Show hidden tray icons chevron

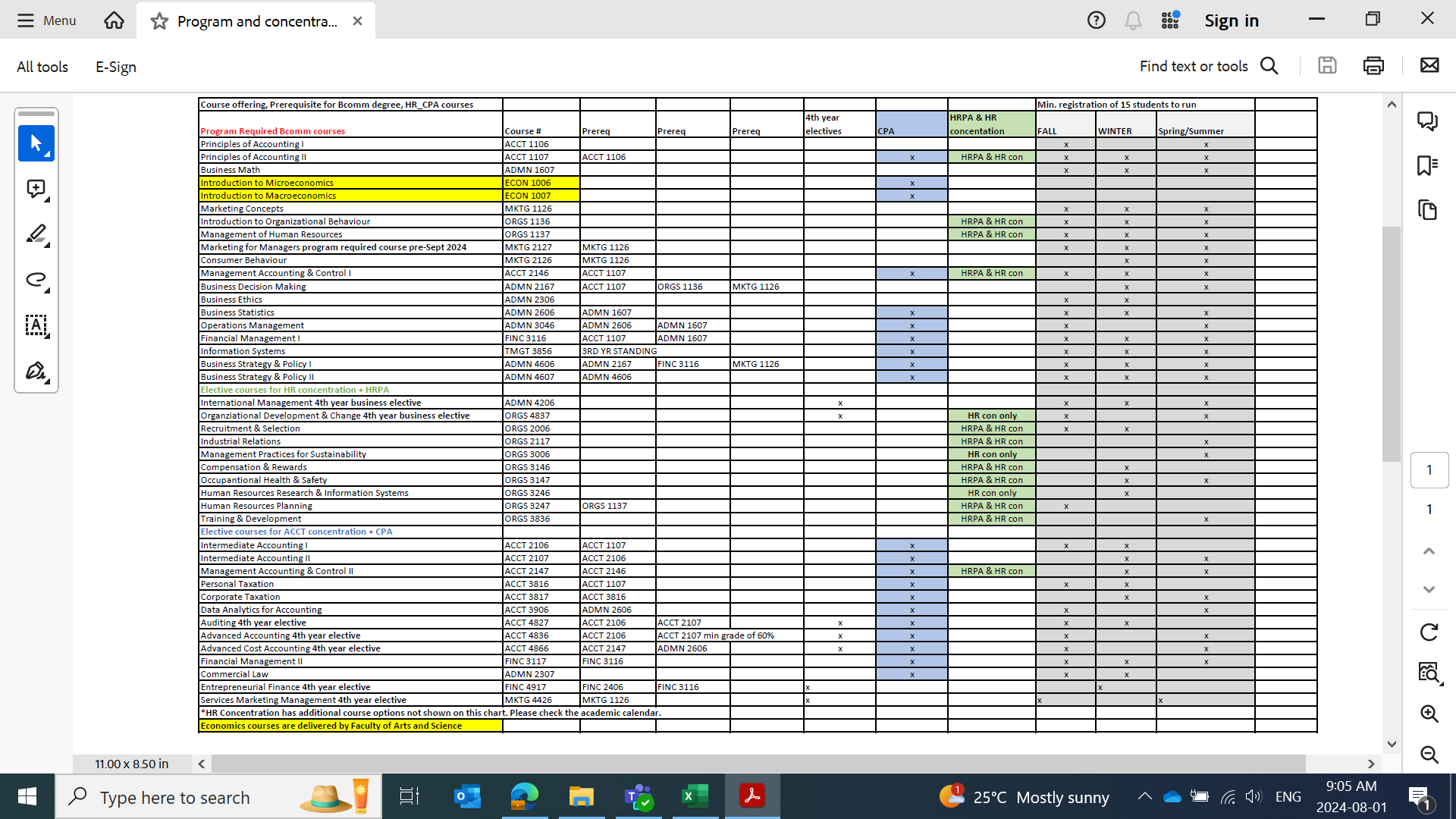(x=1145, y=796)
